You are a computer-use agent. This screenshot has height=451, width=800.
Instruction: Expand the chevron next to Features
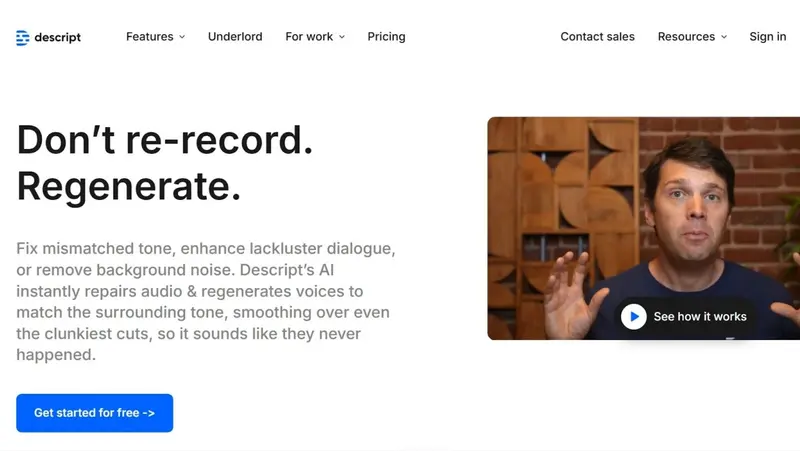point(182,37)
